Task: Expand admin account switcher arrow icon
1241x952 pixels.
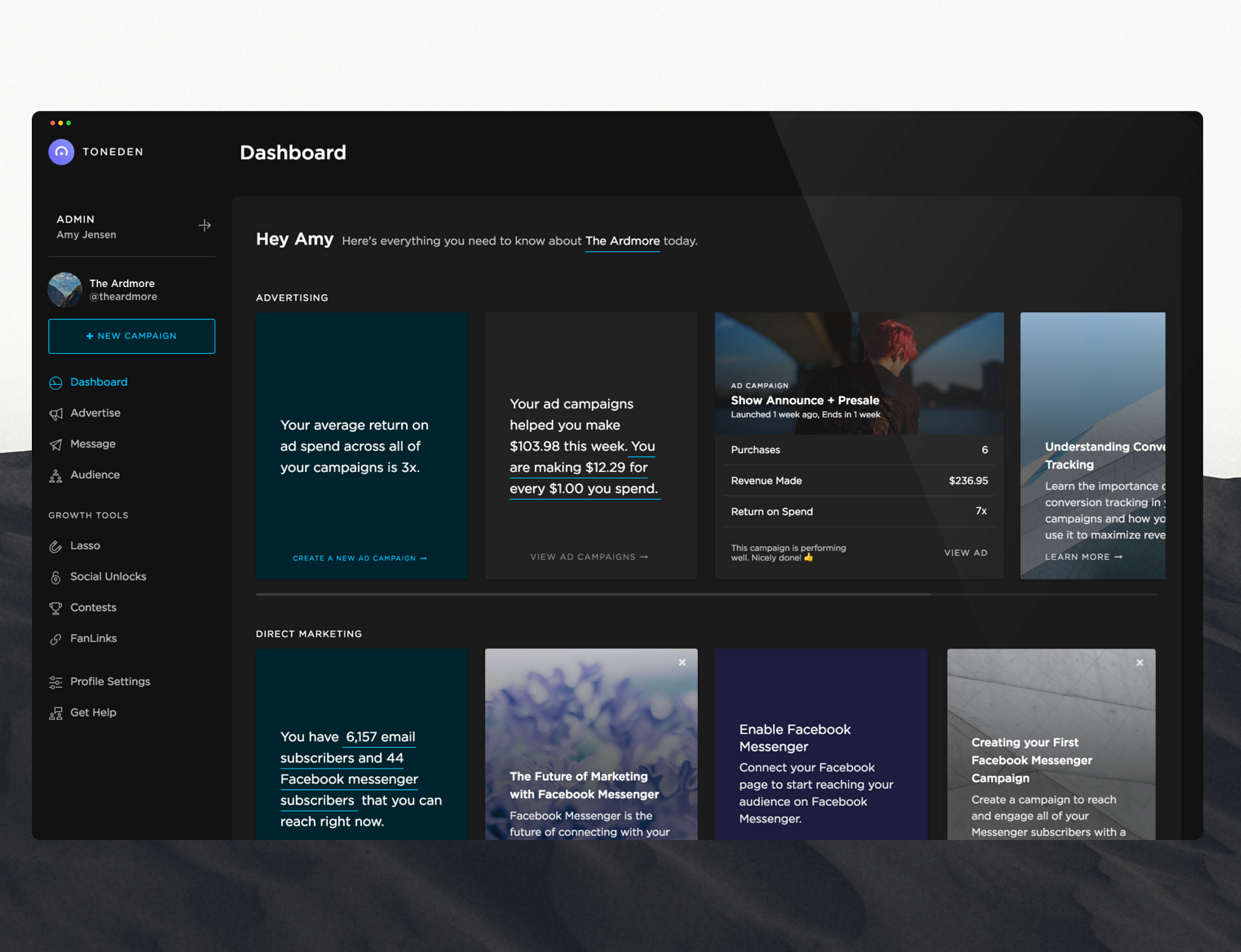Action: tap(205, 226)
